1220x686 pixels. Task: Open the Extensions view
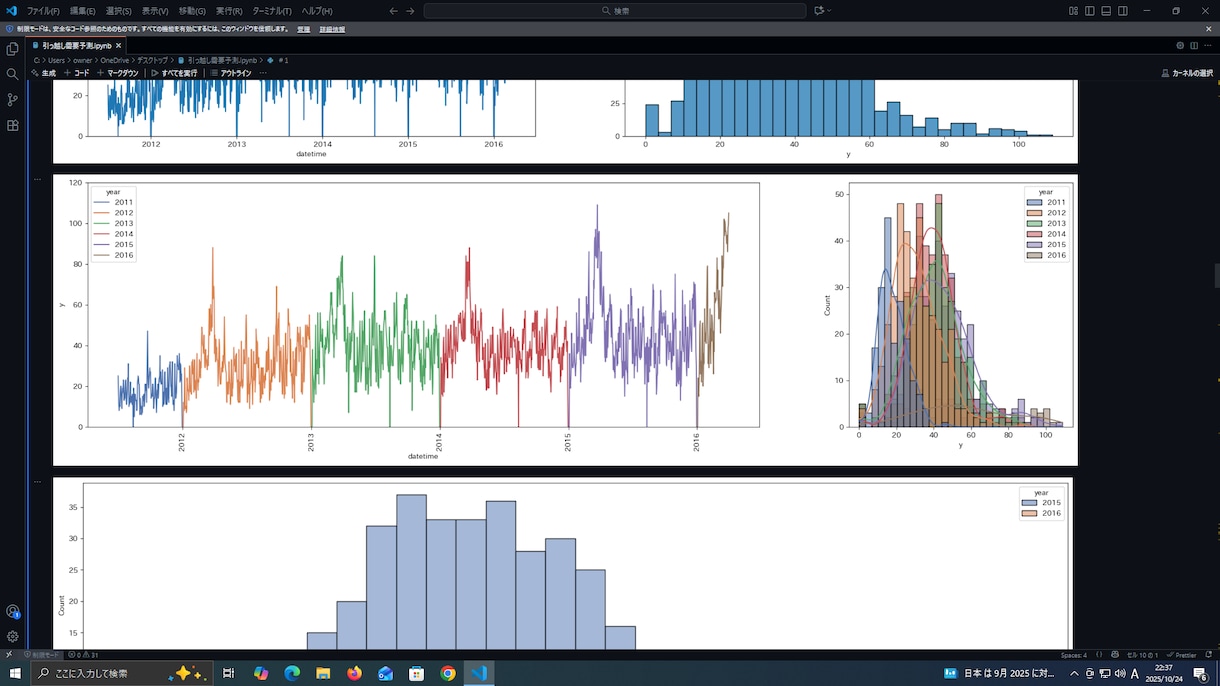[12, 126]
